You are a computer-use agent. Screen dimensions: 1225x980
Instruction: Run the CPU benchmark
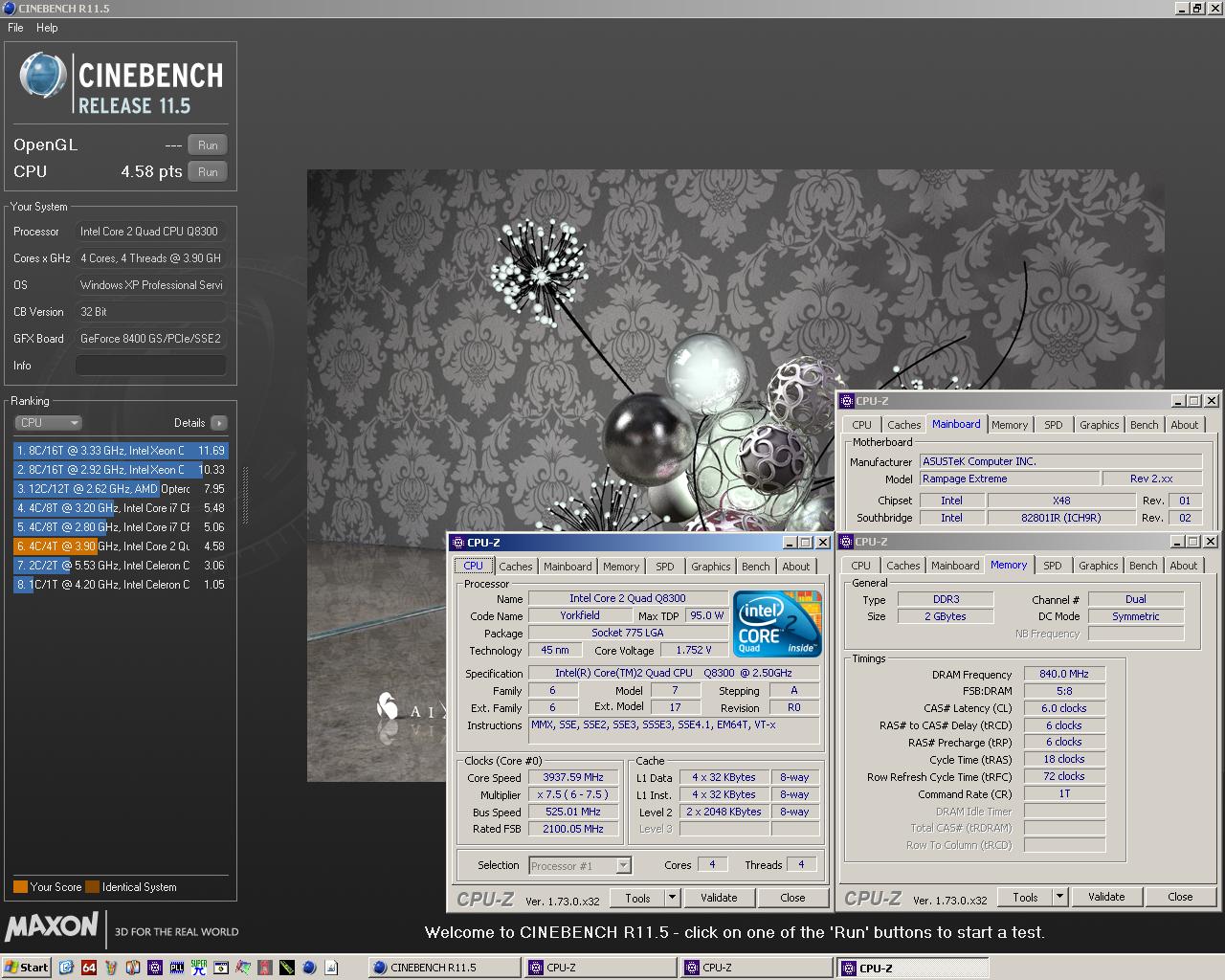(208, 172)
